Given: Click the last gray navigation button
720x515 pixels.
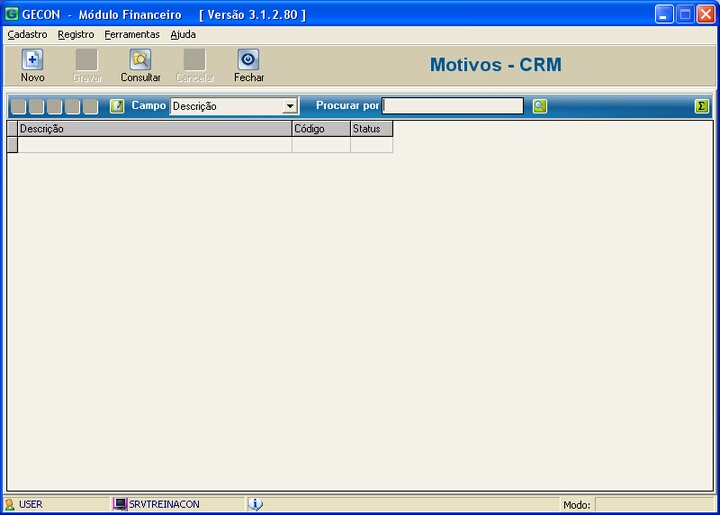Looking at the screenshot, I should [91, 106].
